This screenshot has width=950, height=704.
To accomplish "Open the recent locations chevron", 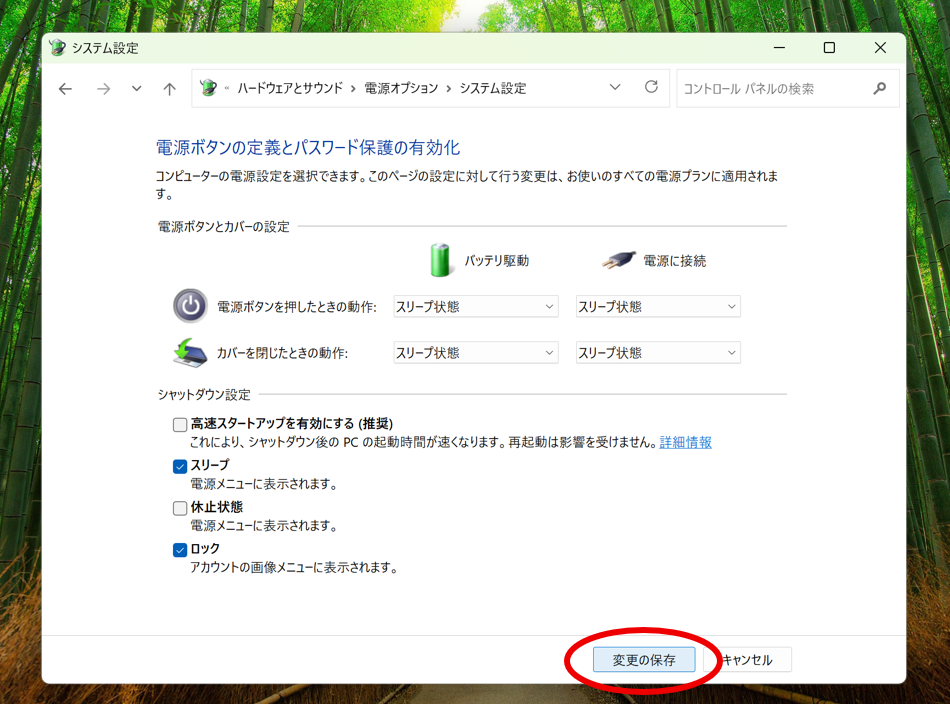I will [136, 89].
